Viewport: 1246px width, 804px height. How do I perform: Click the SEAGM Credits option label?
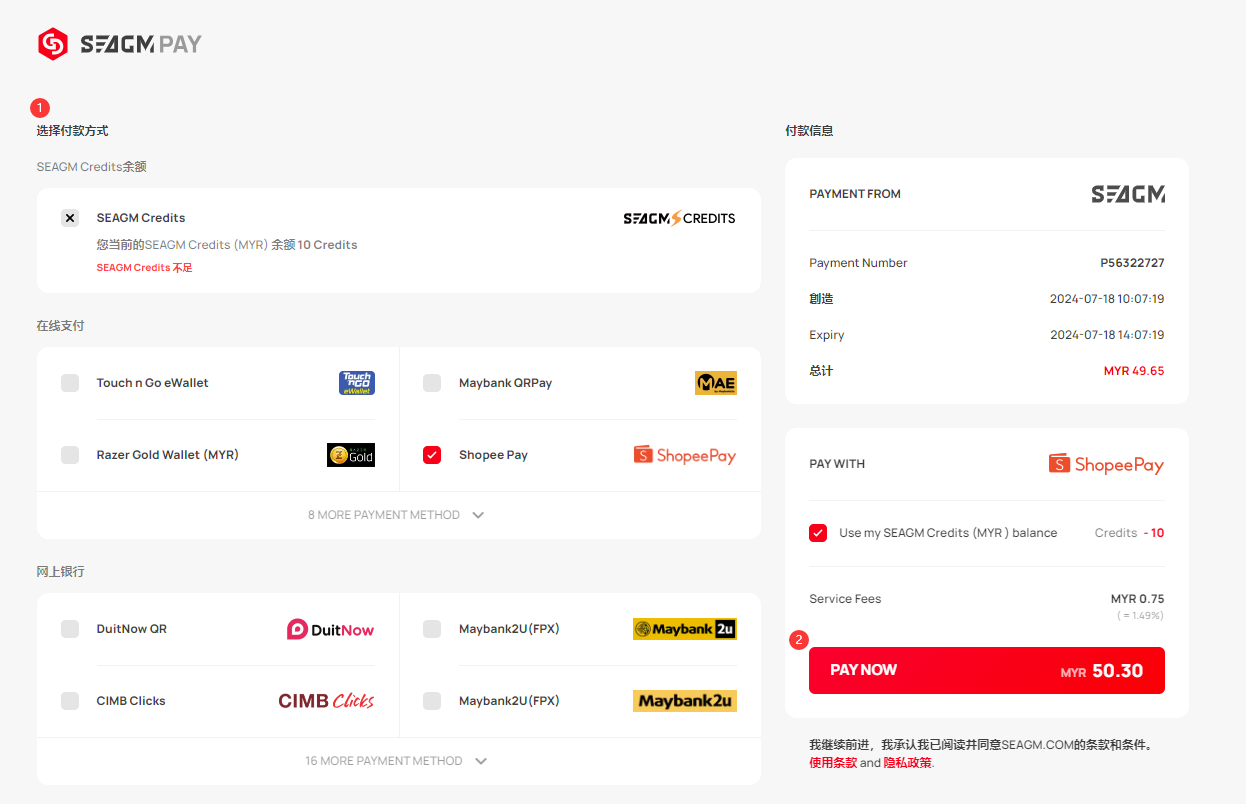[141, 218]
